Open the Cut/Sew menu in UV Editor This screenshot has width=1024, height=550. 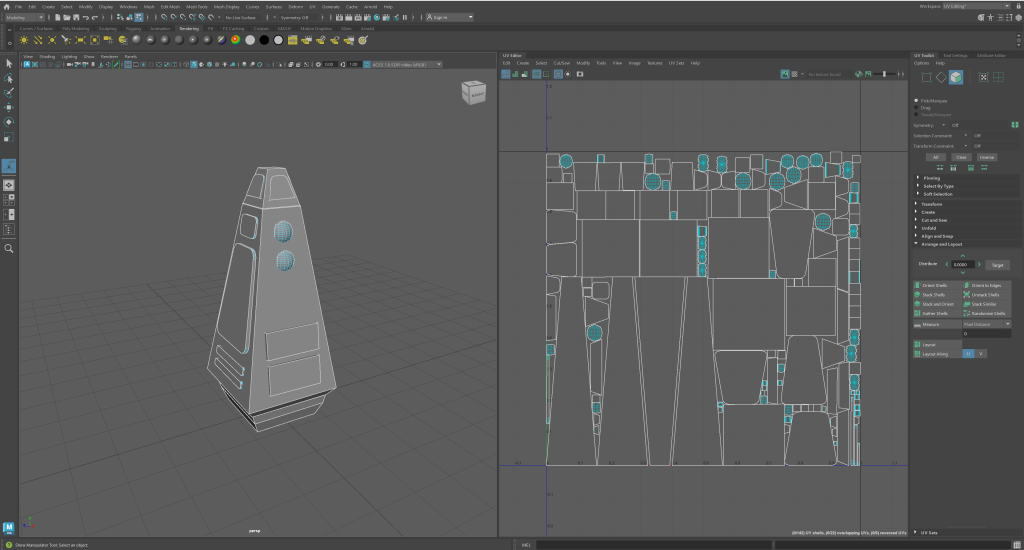point(562,63)
